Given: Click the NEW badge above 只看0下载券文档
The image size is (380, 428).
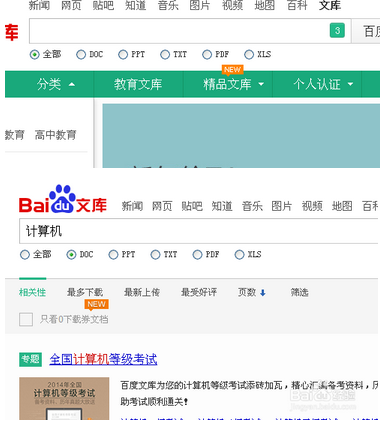Looking at the screenshot, I should (x=96, y=304).
